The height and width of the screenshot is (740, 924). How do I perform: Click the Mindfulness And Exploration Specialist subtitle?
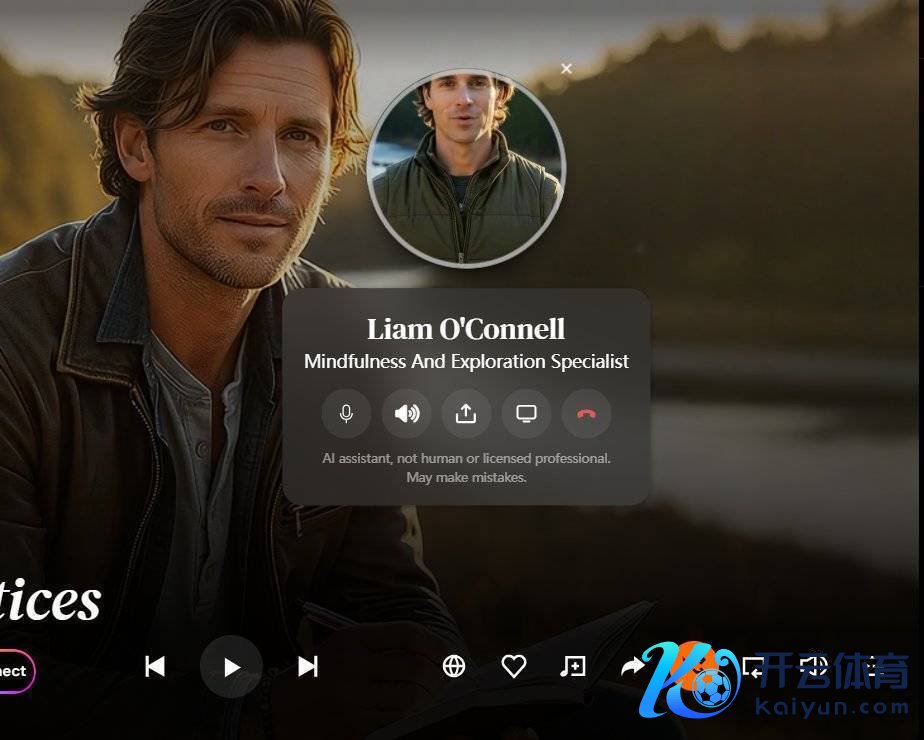tap(466, 361)
